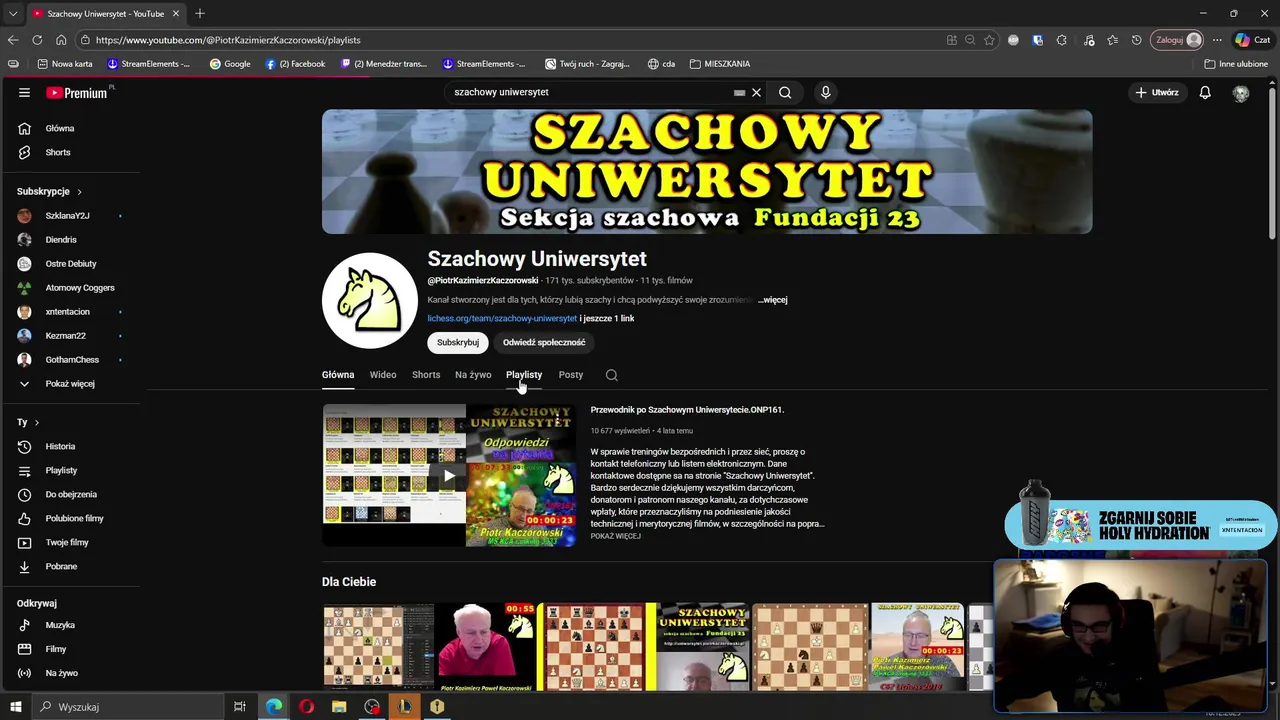This screenshot has width=1280, height=720.
Task: Search within channel using magnifier icon
Action: click(611, 375)
